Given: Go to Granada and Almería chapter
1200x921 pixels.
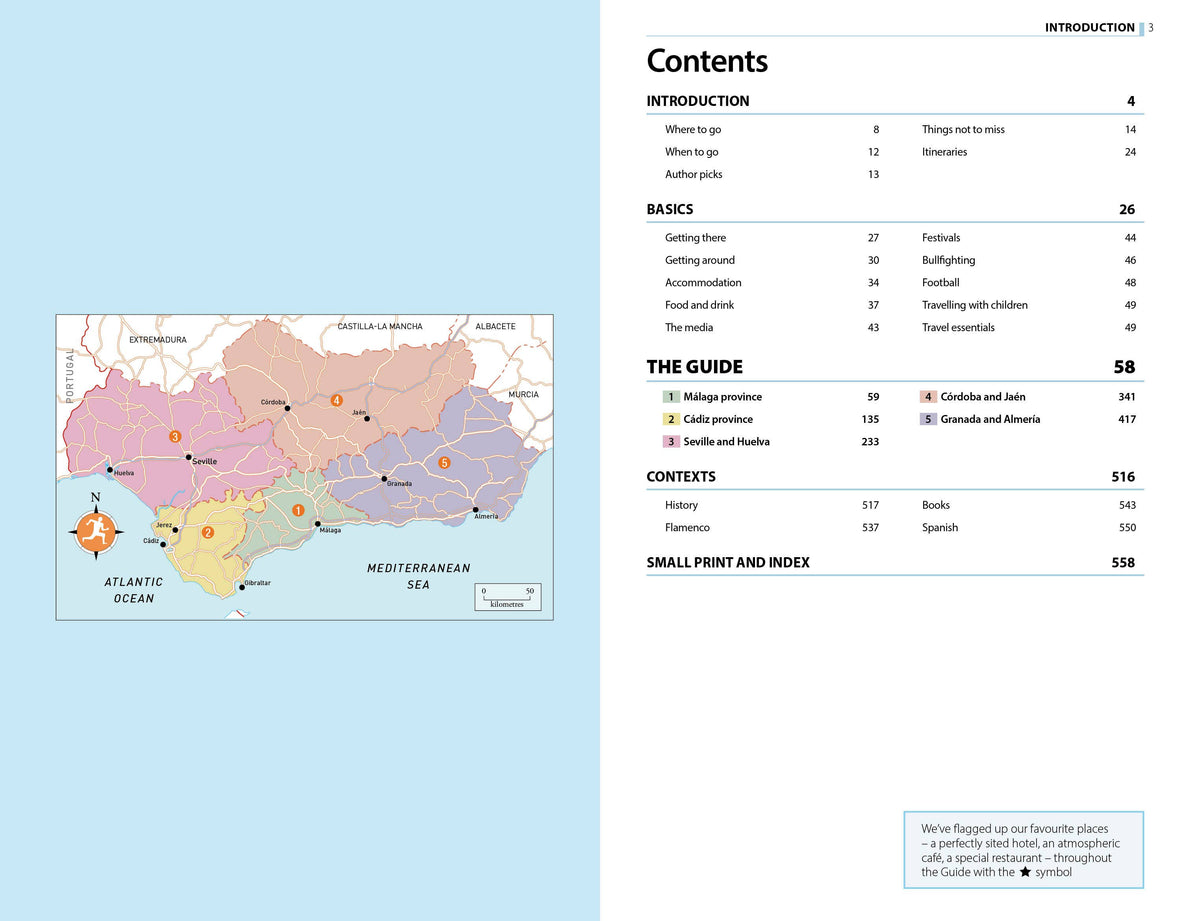Looking at the screenshot, I should (x=990, y=419).
